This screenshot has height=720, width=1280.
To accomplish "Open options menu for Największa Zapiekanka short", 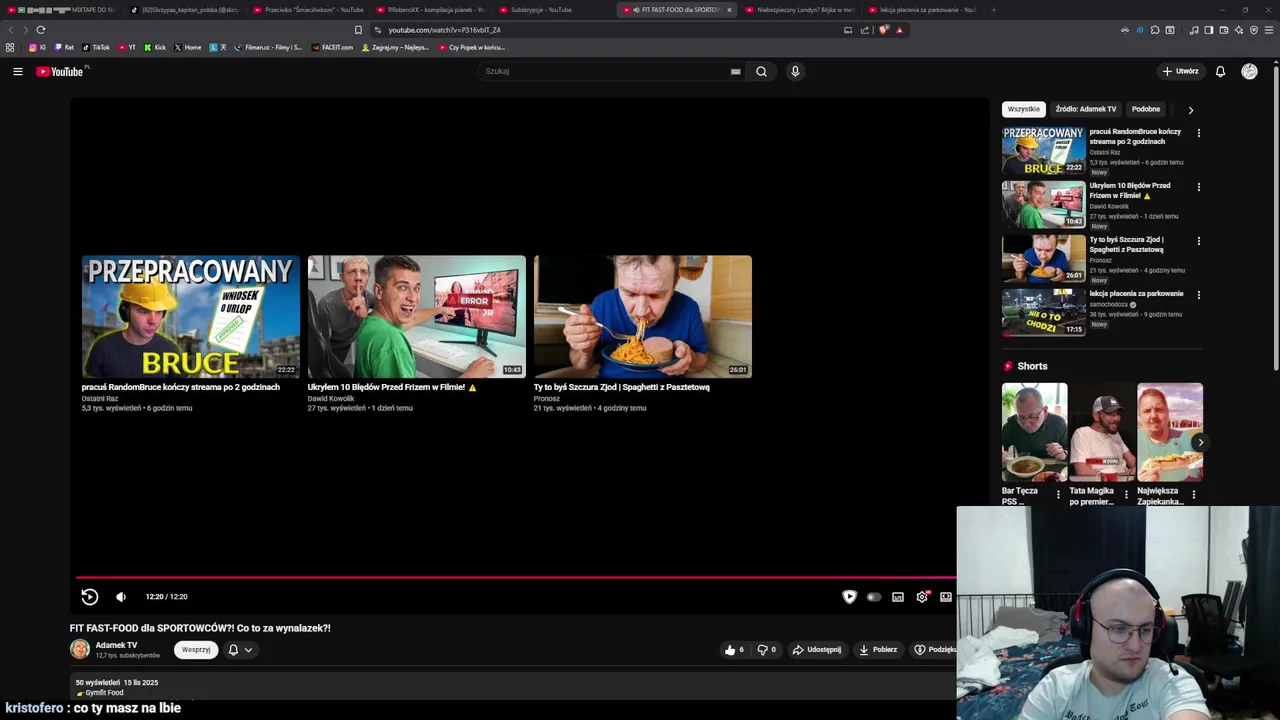I will pos(1193,494).
